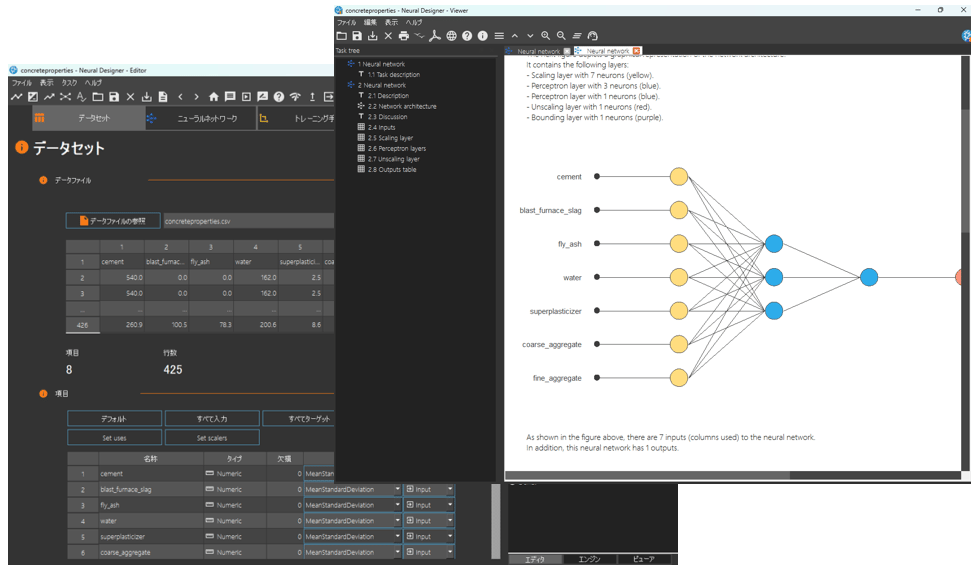Click the zoom in magnifier in Viewer toolbar
The width and height of the screenshot is (979, 571).
[546, 36]
